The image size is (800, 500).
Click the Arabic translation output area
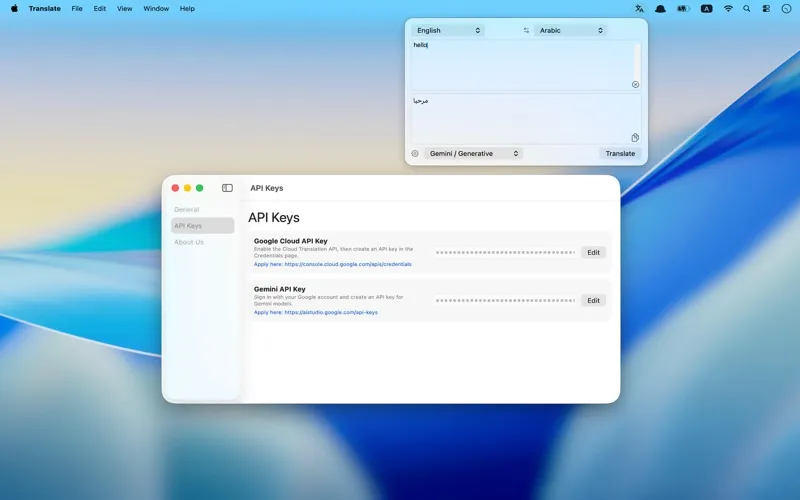point(526,119)
